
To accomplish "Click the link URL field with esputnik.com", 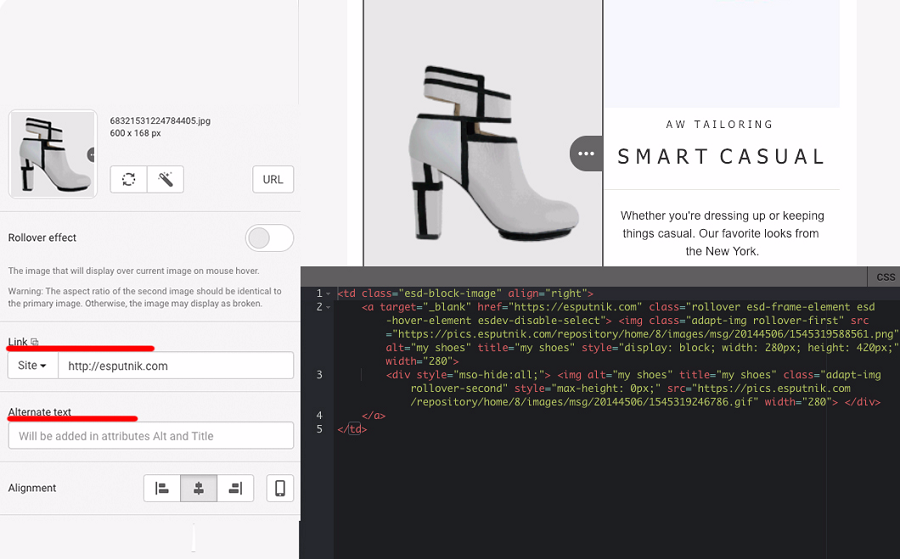I will click(175, 366).
